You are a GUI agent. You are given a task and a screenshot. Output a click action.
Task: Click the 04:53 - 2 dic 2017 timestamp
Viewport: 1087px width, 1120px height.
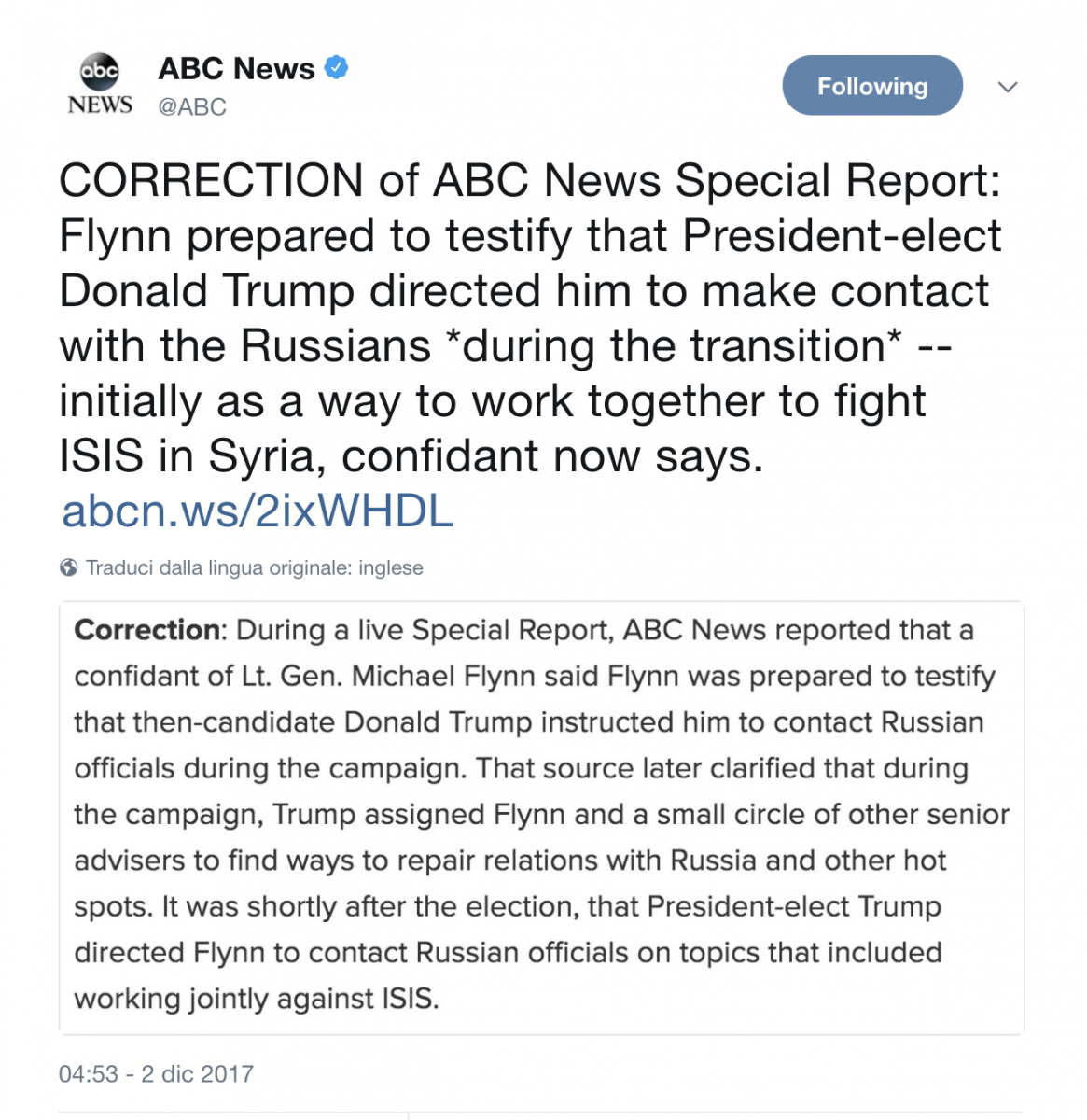tap(156, 1074)
